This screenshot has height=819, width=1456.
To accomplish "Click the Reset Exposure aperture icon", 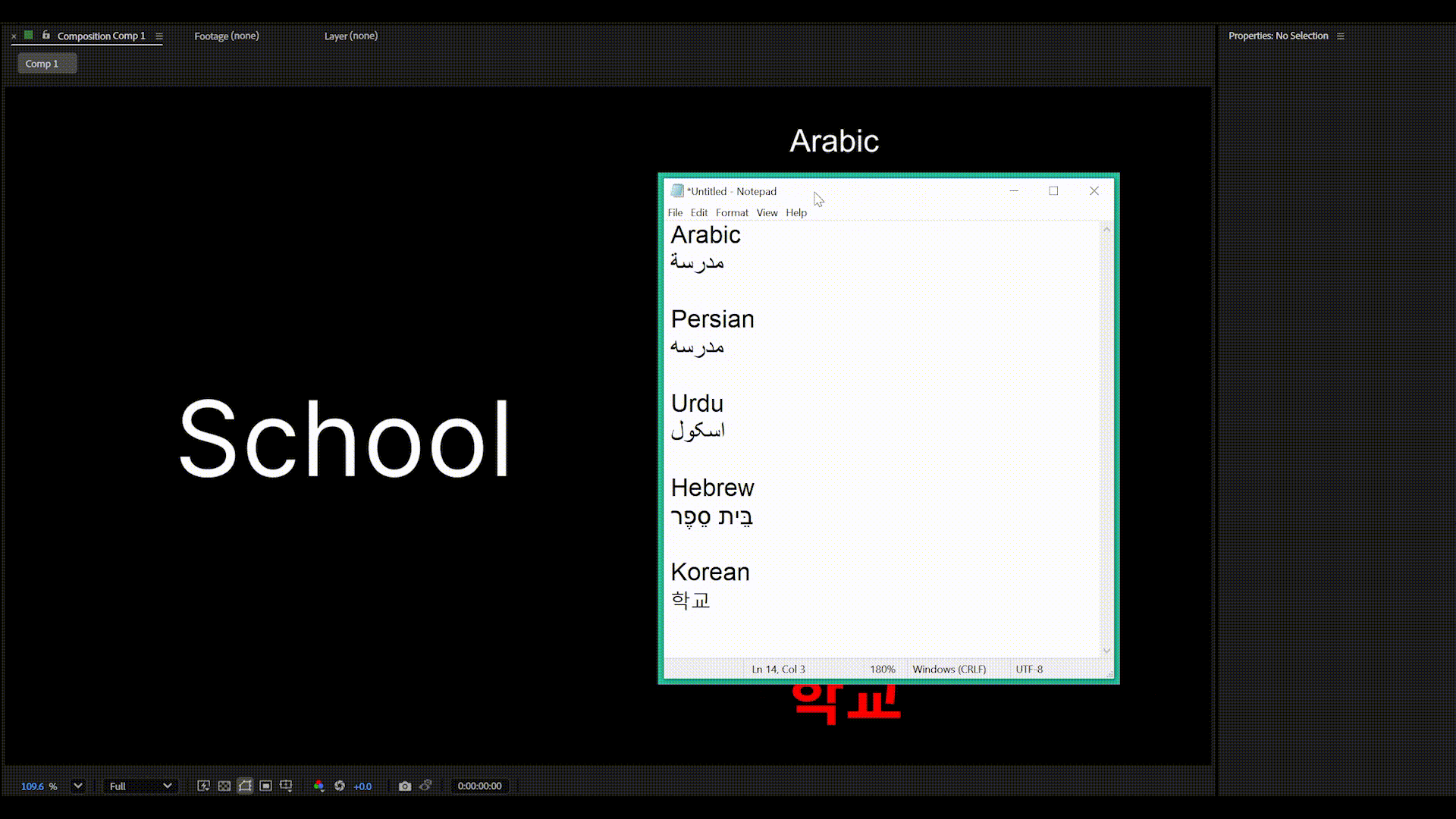I will 340,786.
